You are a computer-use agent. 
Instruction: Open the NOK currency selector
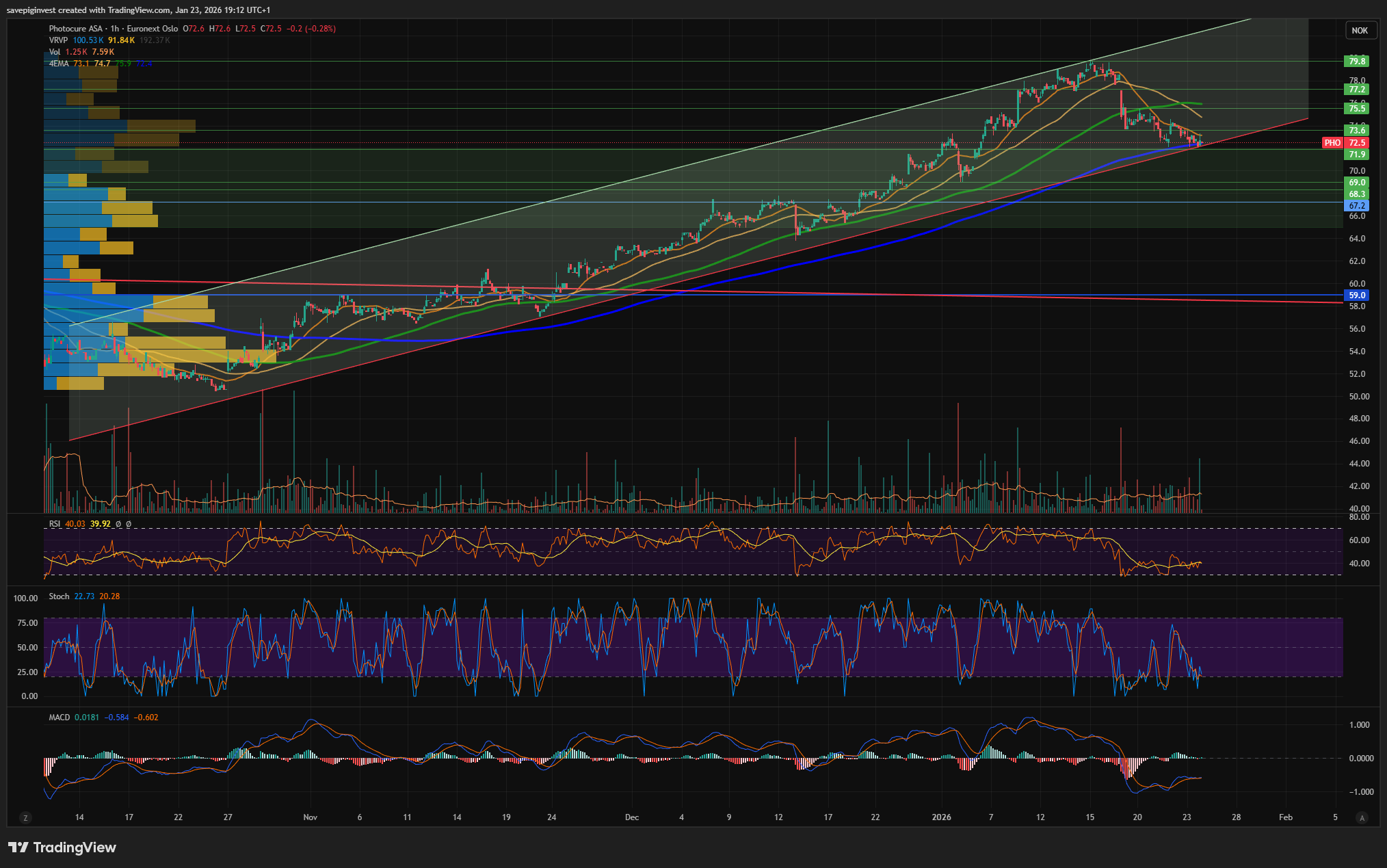click(1360, 31)
